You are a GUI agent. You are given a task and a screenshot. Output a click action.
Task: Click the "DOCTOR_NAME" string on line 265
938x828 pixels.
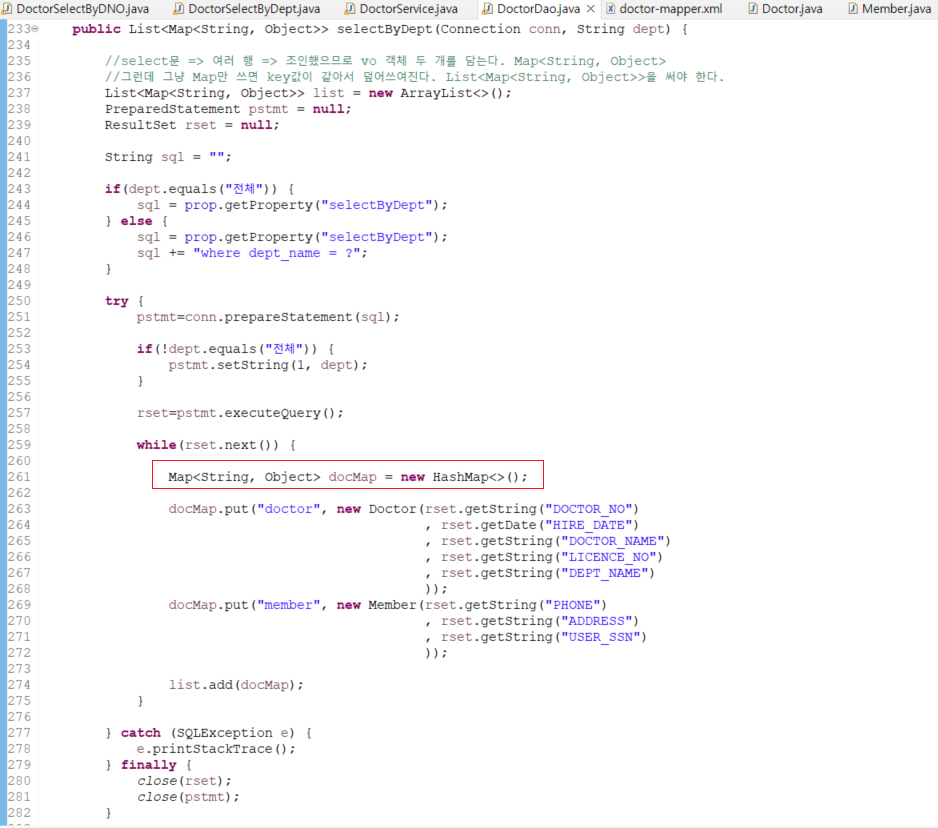(613, 541)
